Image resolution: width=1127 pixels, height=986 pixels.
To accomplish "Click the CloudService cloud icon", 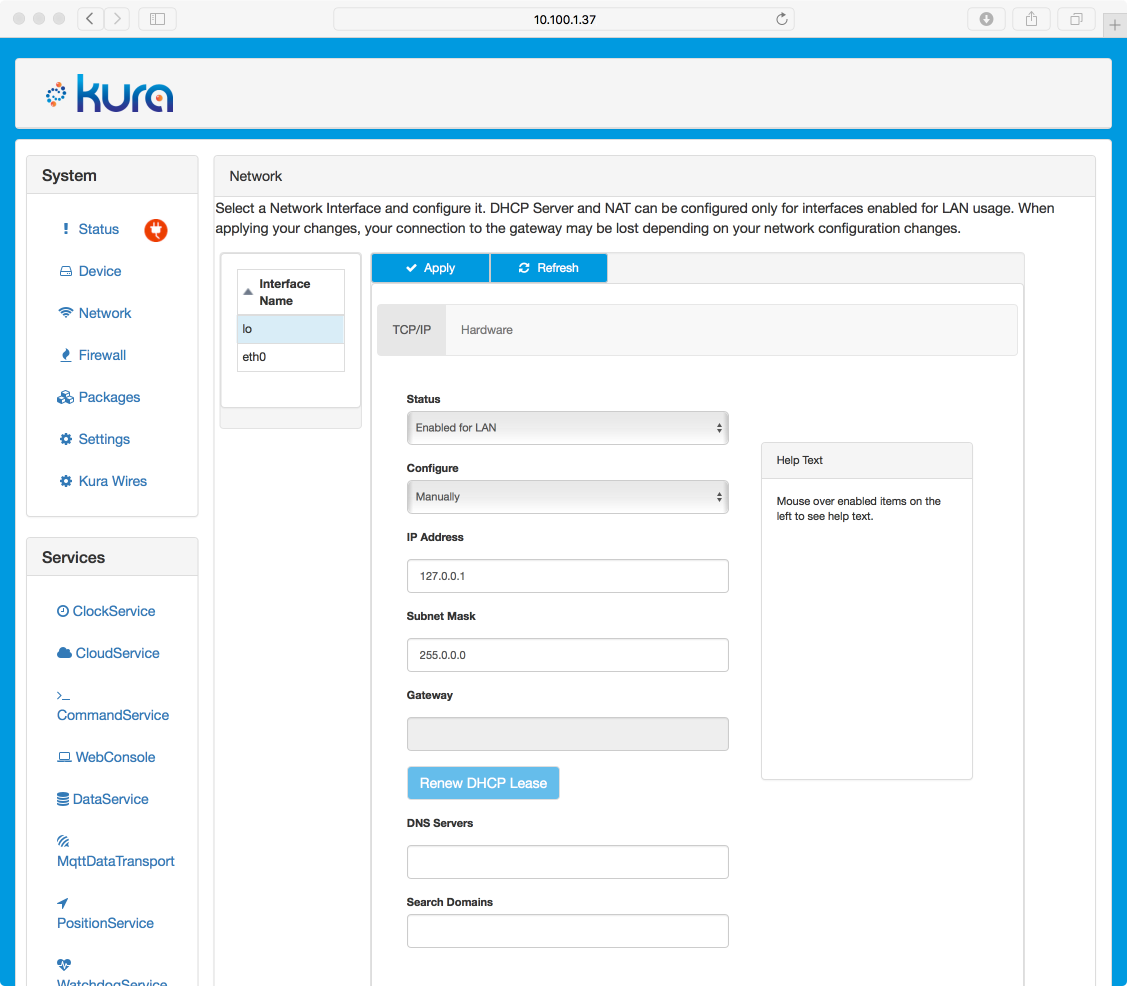I will pyautogui.click(x=65, y=653).
